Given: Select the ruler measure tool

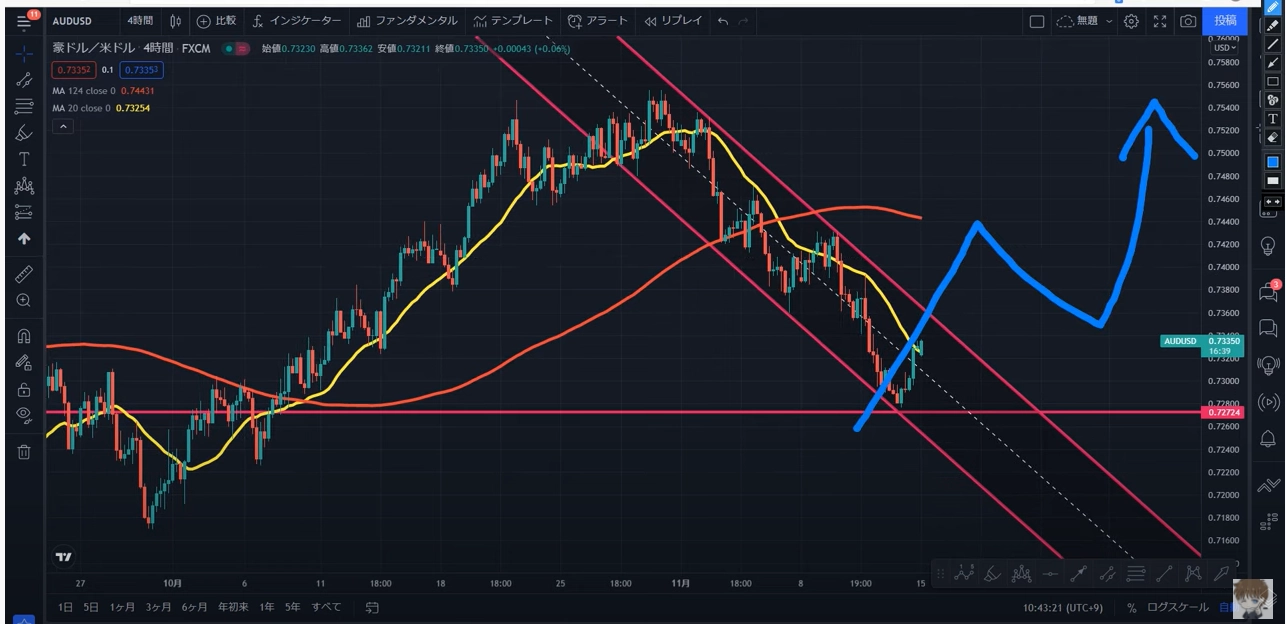Looking at the screenshot, I should pyautogui.click(x=24, y=273).
